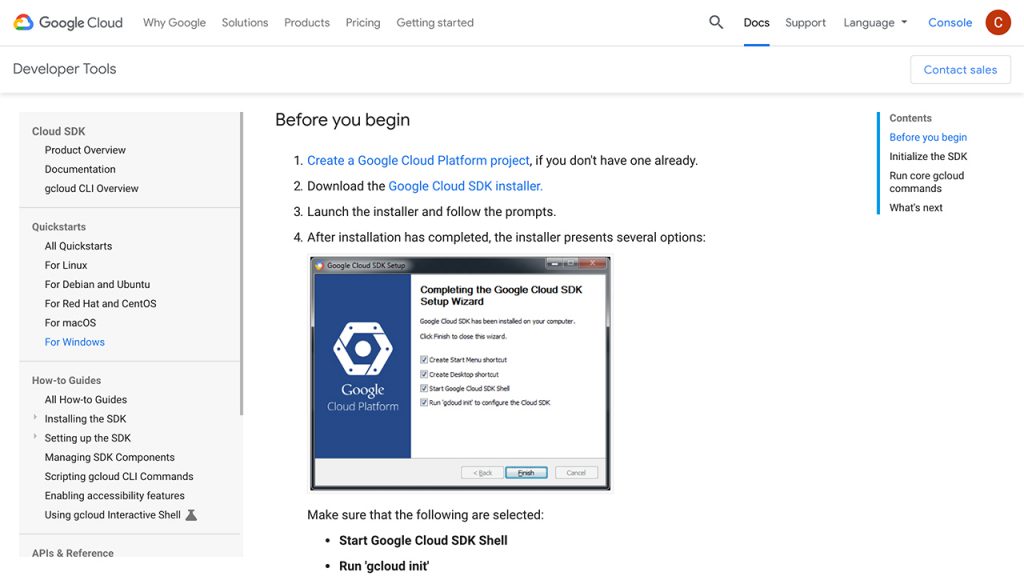
Task: Click the APIs & Reference sidebar heading
Action: [72, 552]
